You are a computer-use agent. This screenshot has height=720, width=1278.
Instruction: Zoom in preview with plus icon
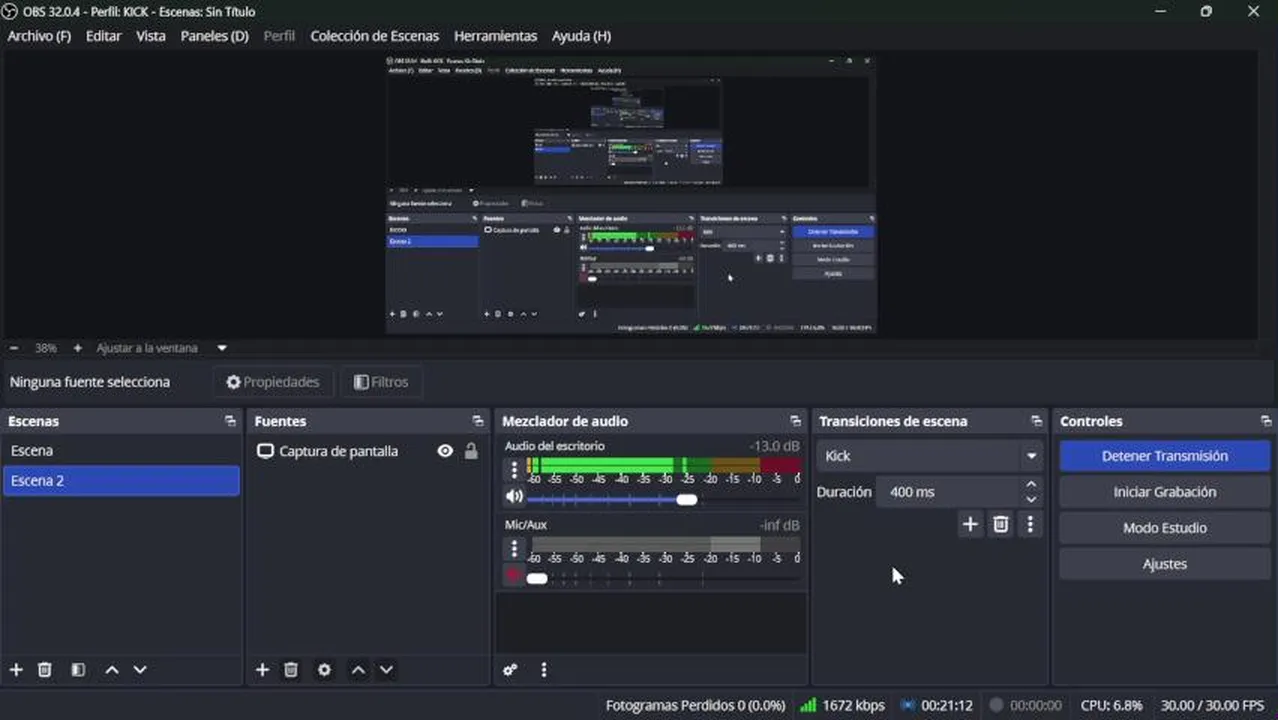78,348
